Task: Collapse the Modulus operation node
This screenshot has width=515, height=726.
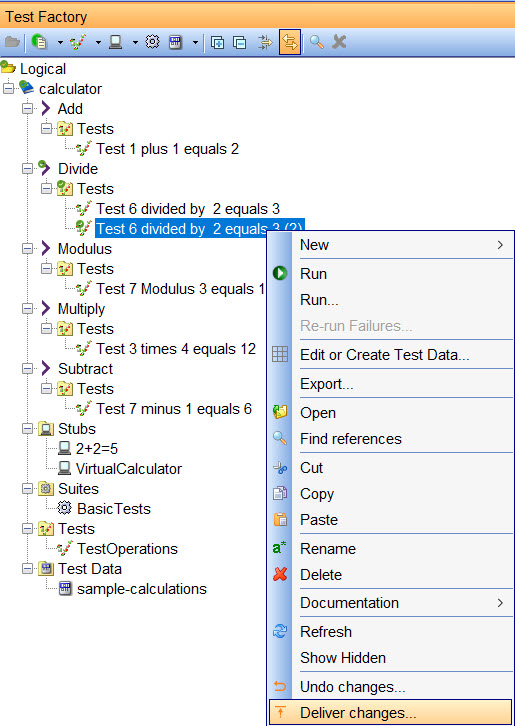Action: 28,249
